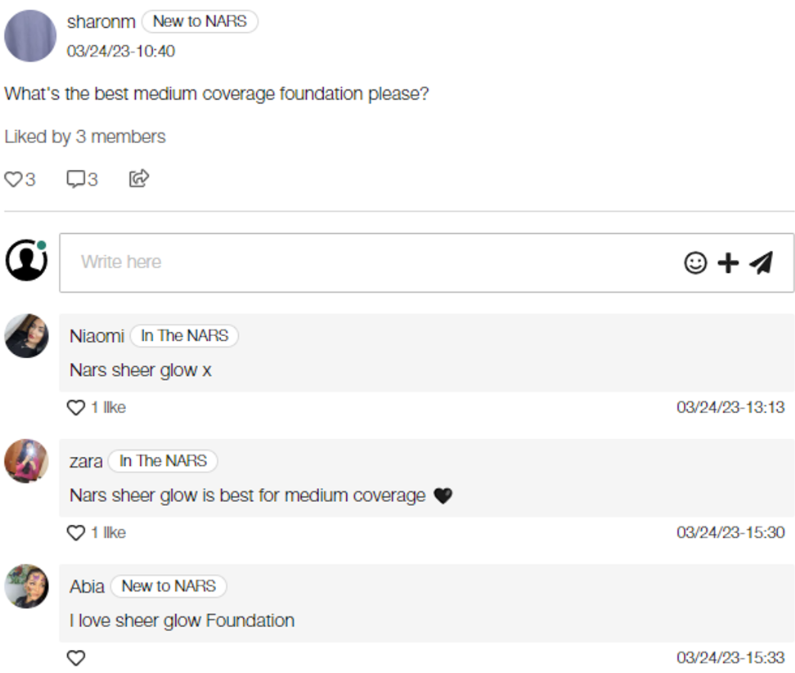Show members via 'Liked by 3 members'
Viewport: 795px width, 673px height.
(x=85, y=136)
